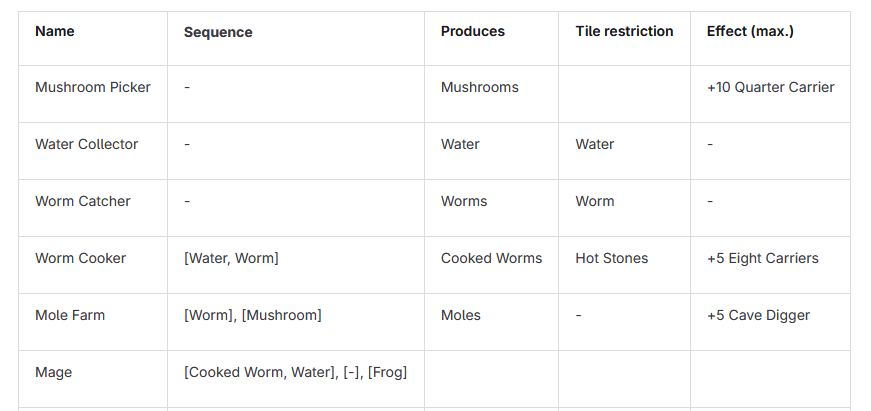The height and width of the screenshot is (411, 871).
Task: Click the Hot Stones tile restriction
Action: point(611,258)
